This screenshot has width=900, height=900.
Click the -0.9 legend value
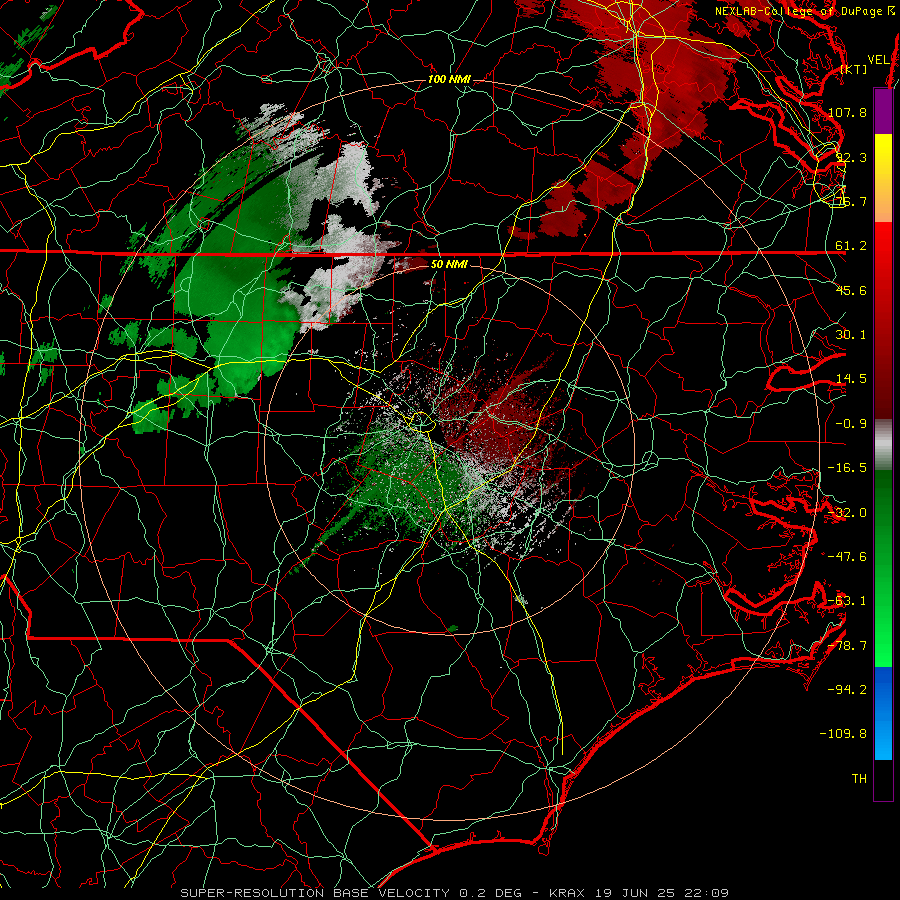(851, 424)
